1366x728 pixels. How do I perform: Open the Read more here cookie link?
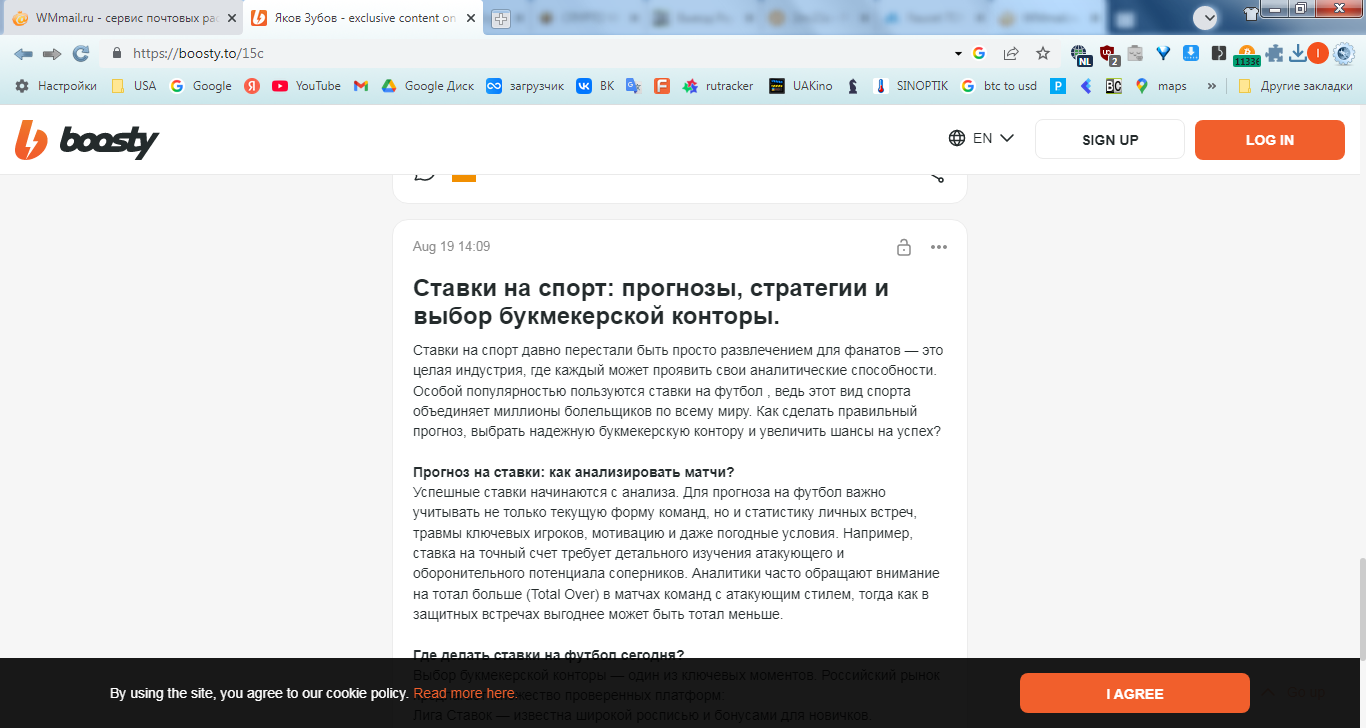(464, 693)
